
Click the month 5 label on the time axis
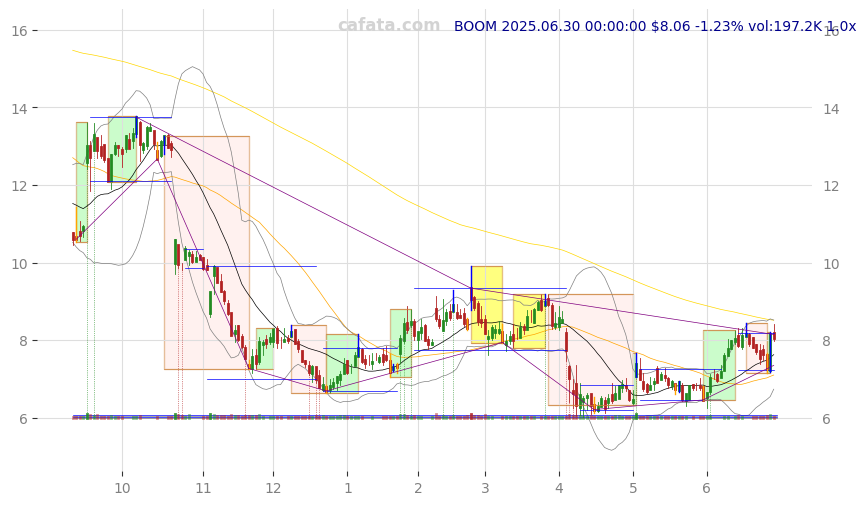coord(633,488)
